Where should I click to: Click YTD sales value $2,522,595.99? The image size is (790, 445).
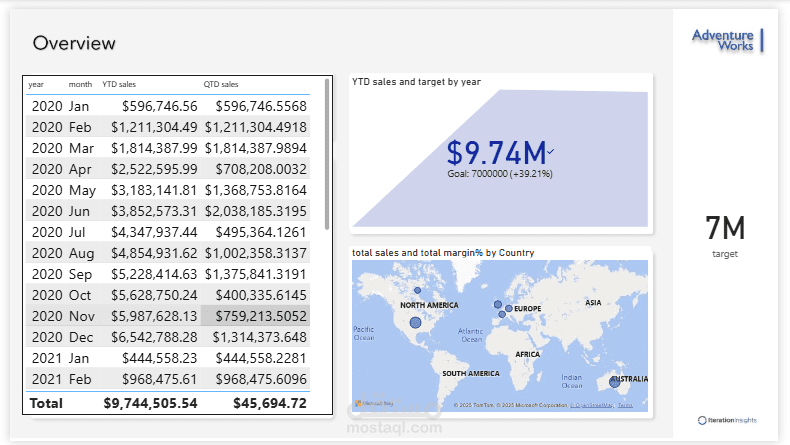[x=154, y=169]
